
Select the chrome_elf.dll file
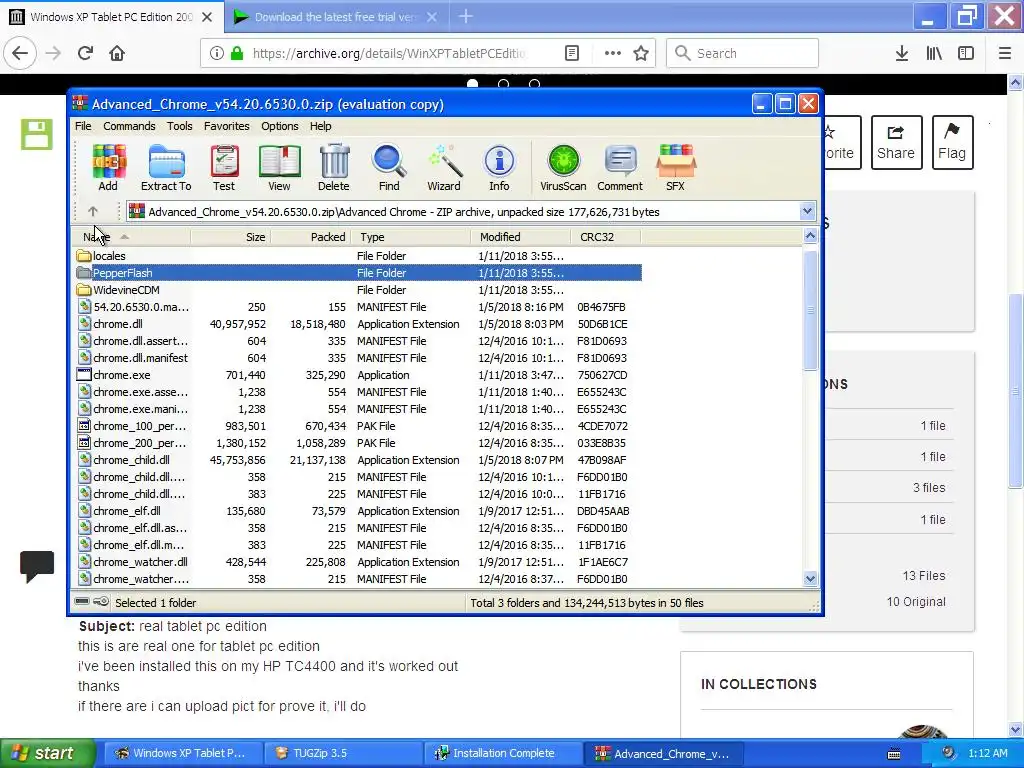click(127, 511)
